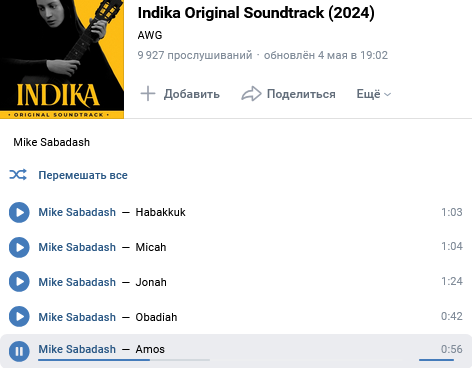Screen dimensions: 472x368
Task: Play the track Obadiah
Action: click(19, 317)
